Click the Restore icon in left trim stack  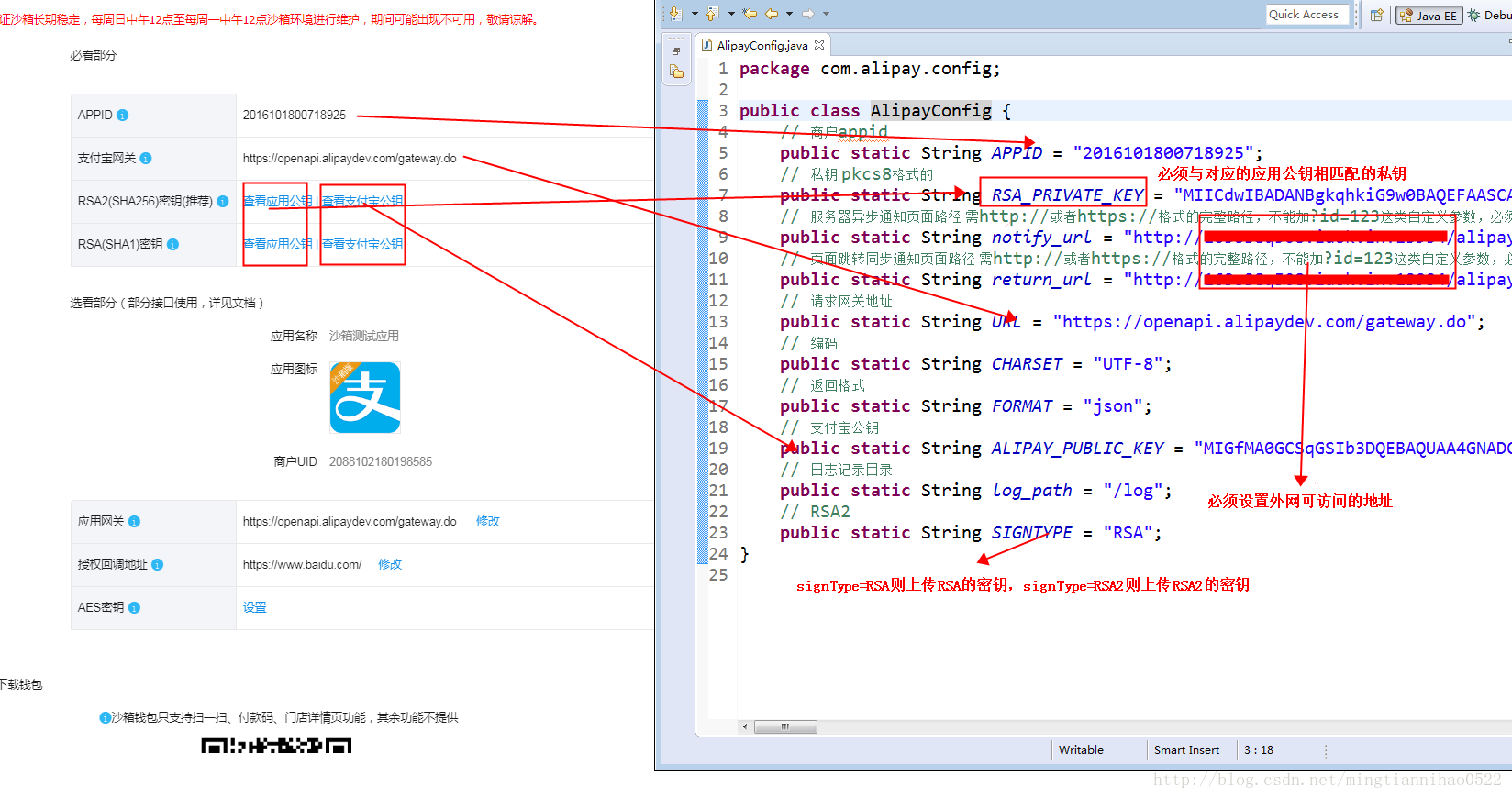(676, 51)
